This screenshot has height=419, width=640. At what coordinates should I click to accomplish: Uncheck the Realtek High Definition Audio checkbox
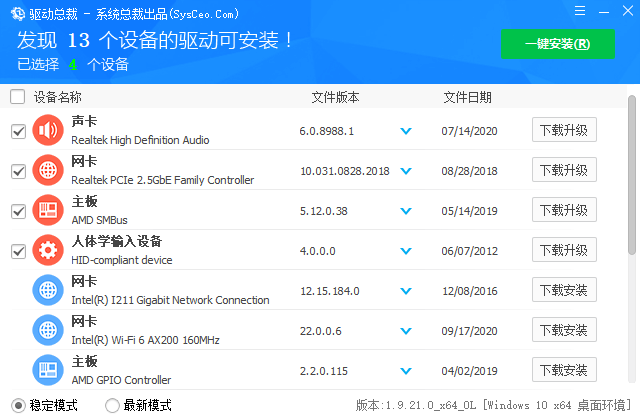coord(18,131)
